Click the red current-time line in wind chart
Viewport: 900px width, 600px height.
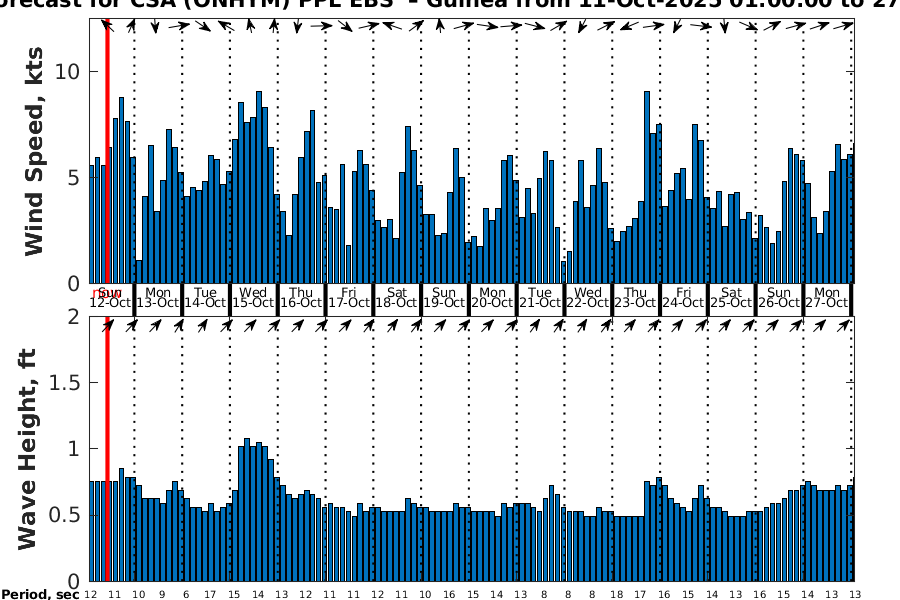pyautogui.click(x=107, y=150)
